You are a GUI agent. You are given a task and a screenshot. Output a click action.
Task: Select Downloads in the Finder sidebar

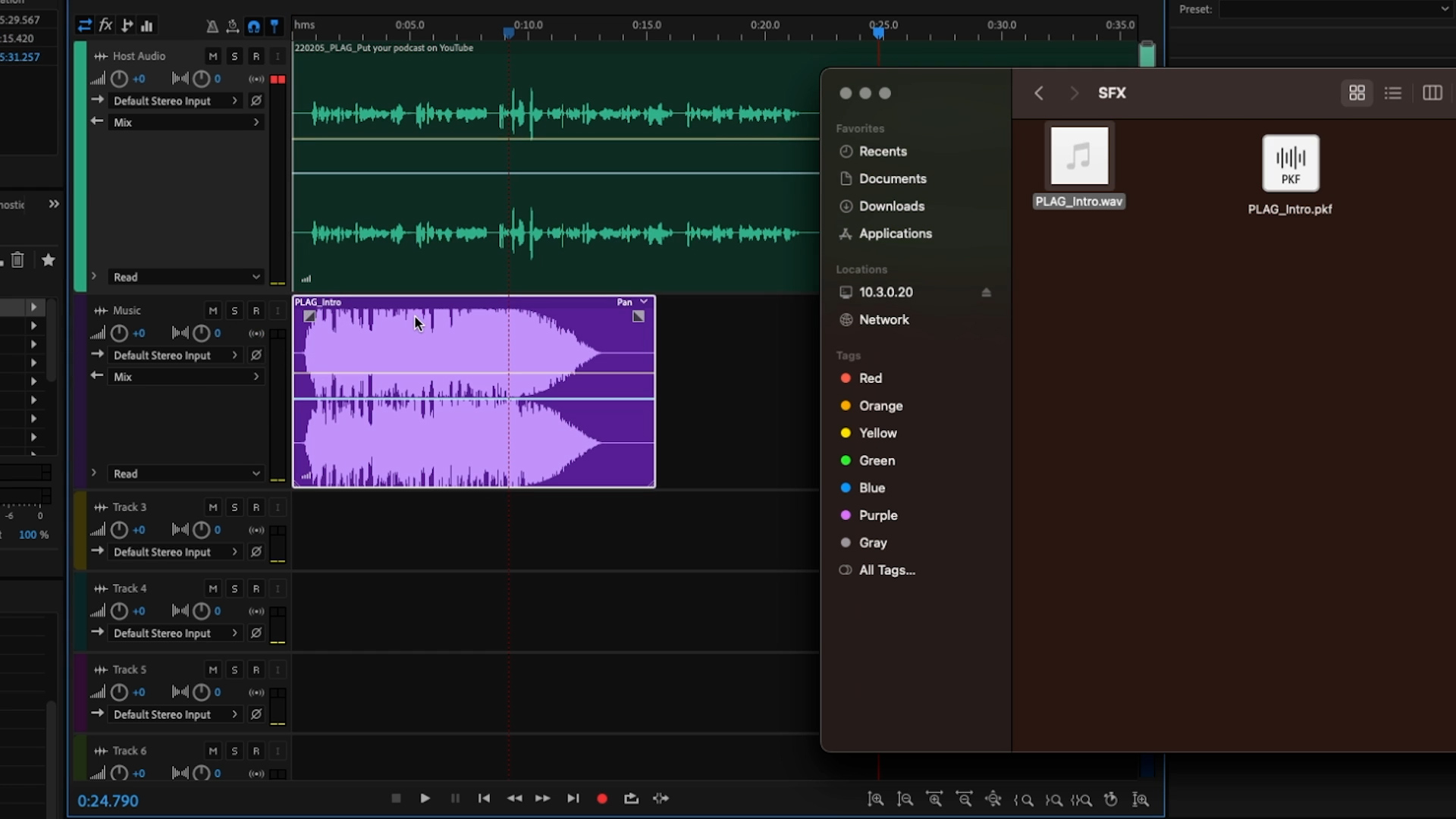coord(891,206)
